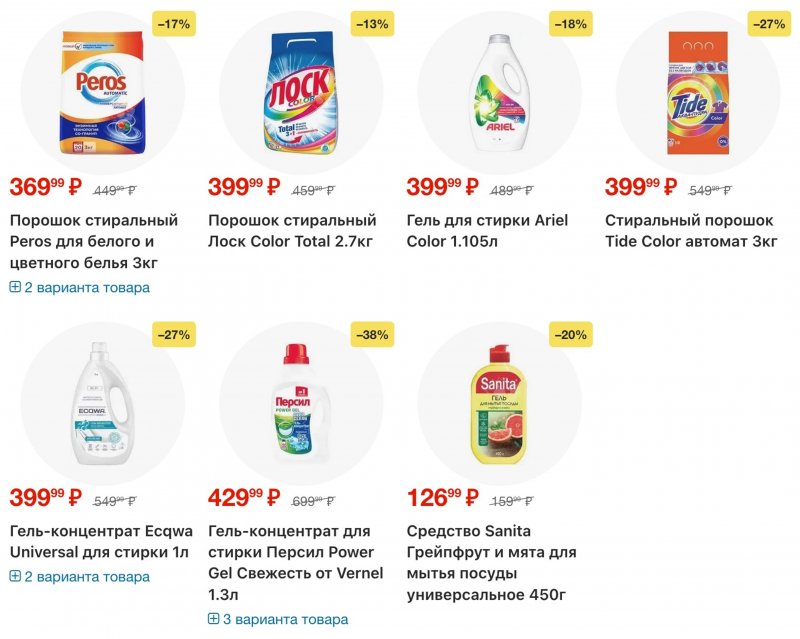Click the −17% discount badge on Peros
This screenshot has width=800, height=639.
pyautogui.click(x=173, y=24)
